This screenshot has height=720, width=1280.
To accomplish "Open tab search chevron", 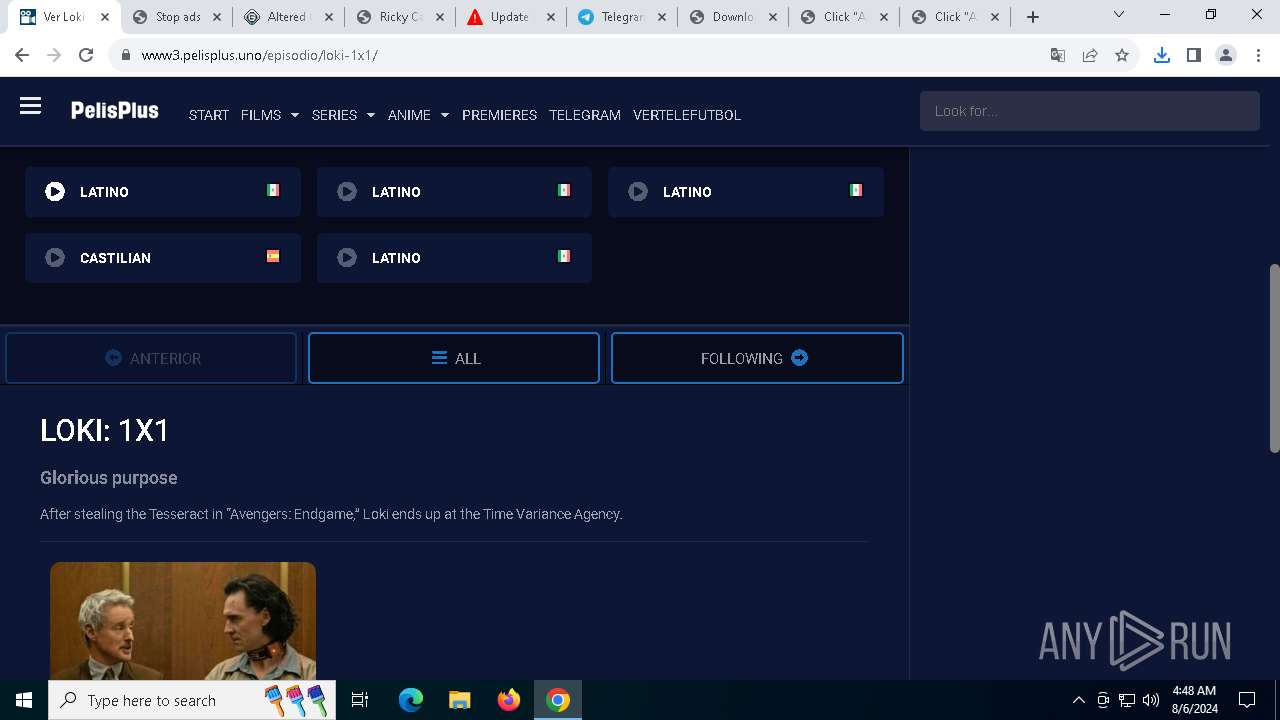I will (x=1119, y=15).
